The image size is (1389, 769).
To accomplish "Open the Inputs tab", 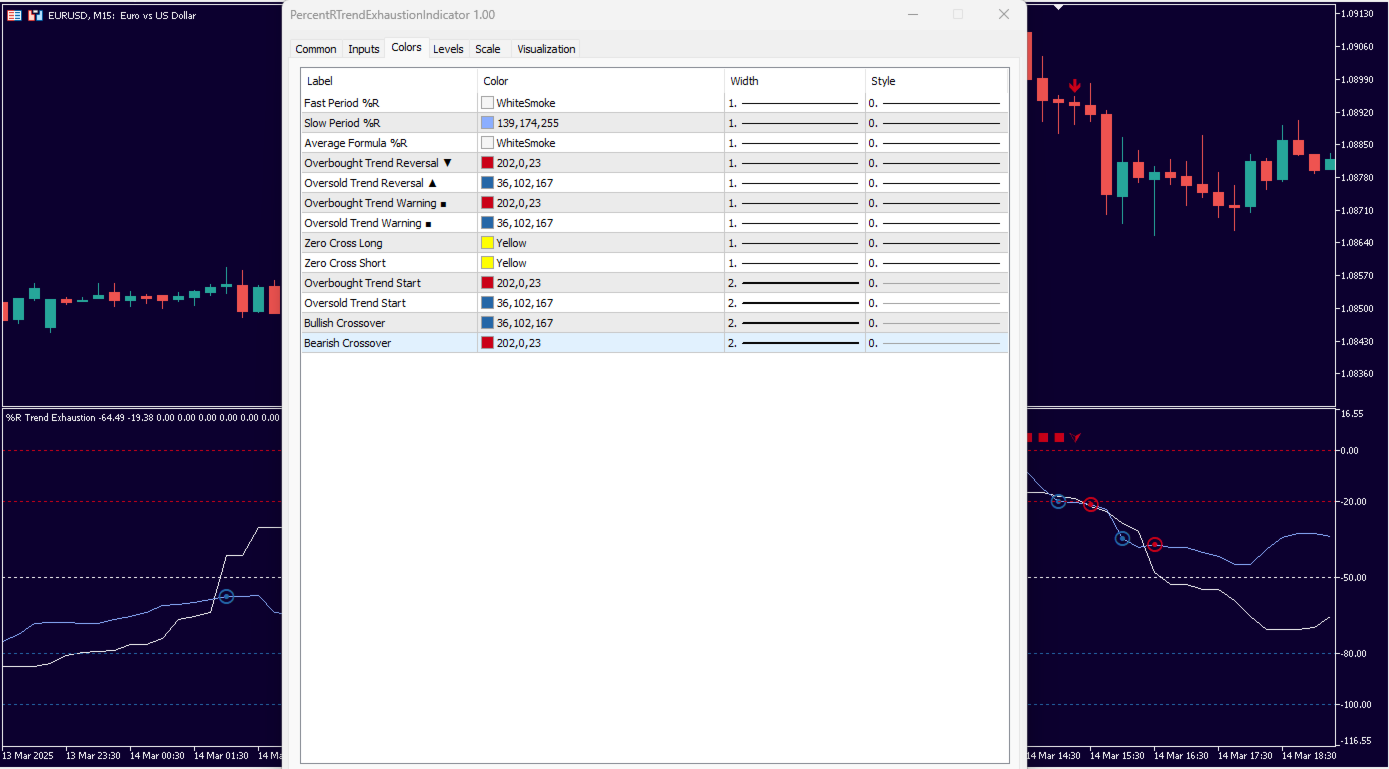I will click(364, 49).
